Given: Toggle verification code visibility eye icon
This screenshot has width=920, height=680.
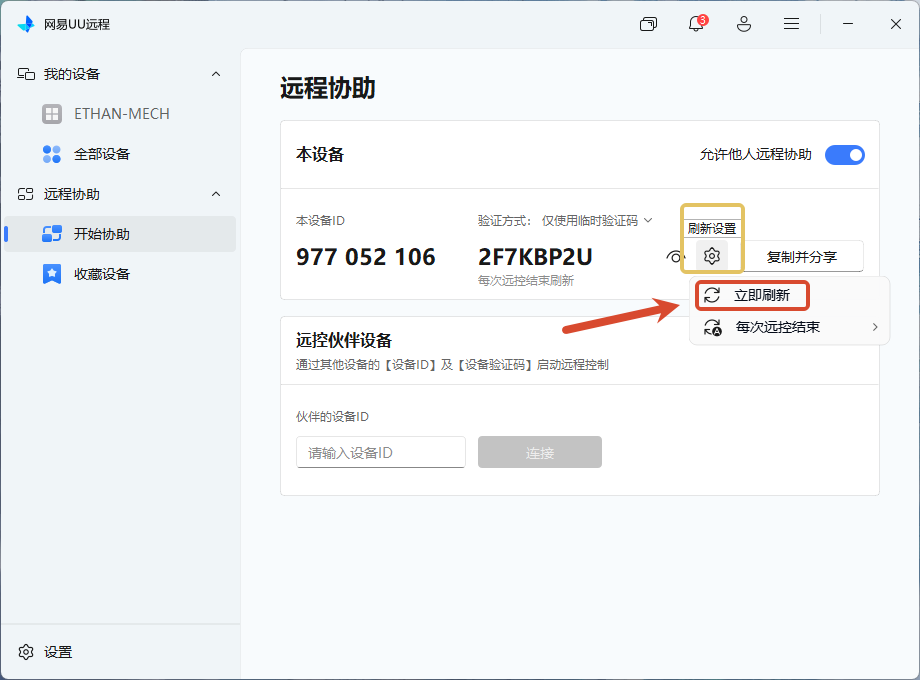Looking at the screenshot, I should click(675, 256).
